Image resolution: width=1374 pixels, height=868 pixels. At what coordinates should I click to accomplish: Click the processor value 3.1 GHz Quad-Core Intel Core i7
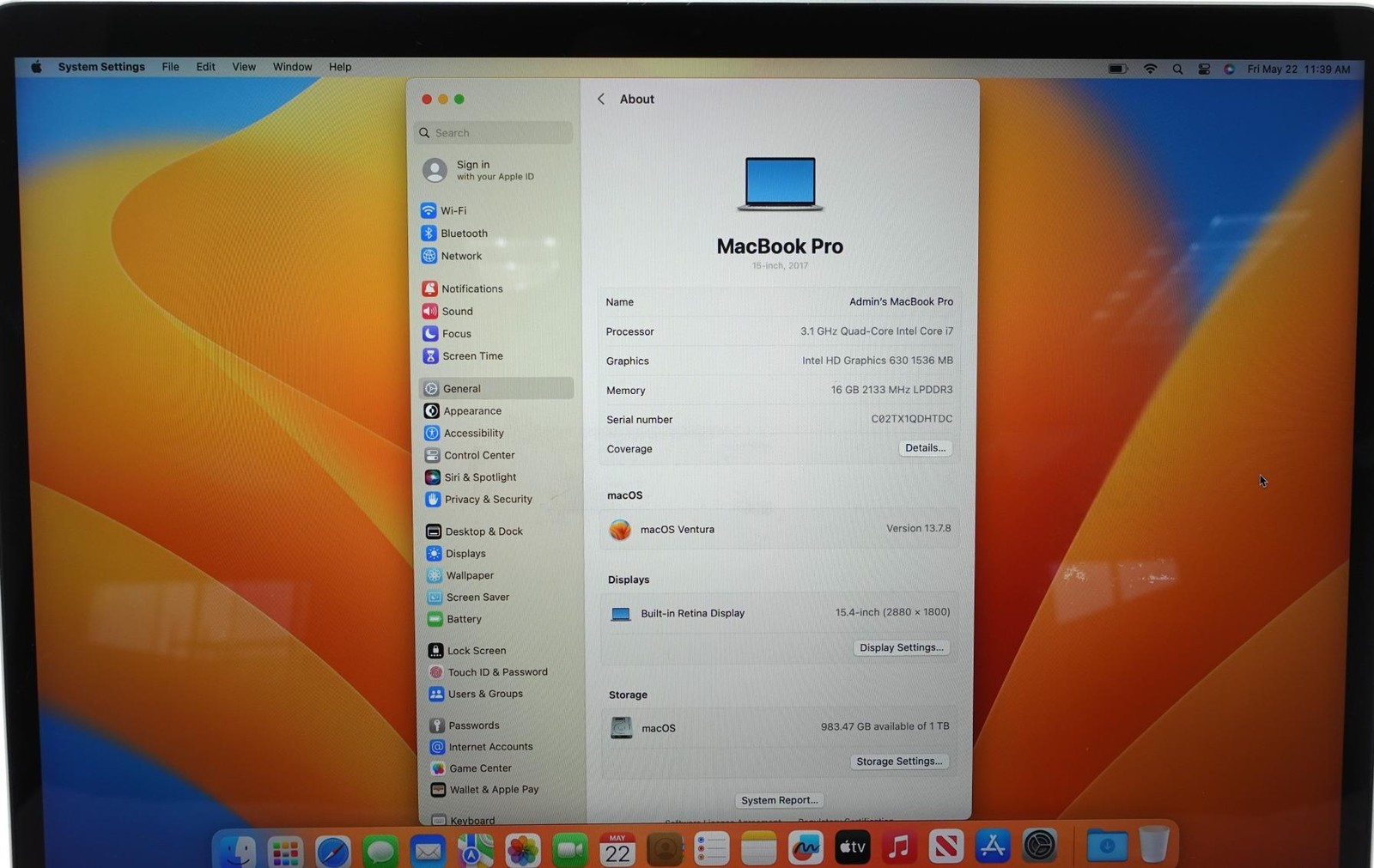[877, 331]
